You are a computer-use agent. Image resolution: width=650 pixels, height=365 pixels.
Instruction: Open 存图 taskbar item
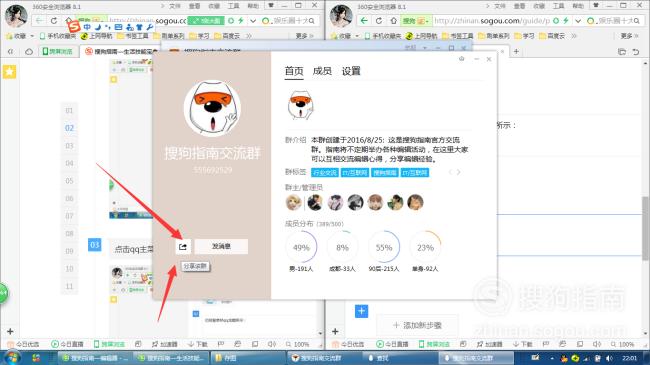point(247,358)
